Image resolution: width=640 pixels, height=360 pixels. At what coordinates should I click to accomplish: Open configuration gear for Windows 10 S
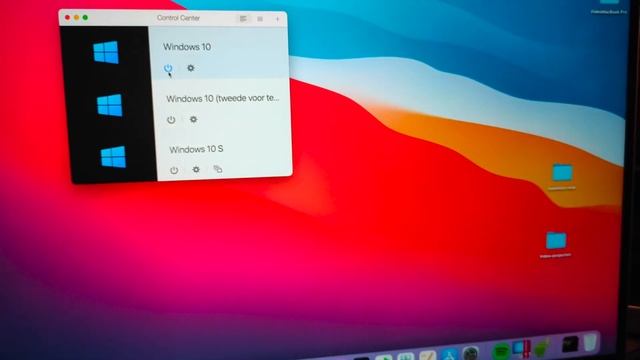tap(196, 169)
